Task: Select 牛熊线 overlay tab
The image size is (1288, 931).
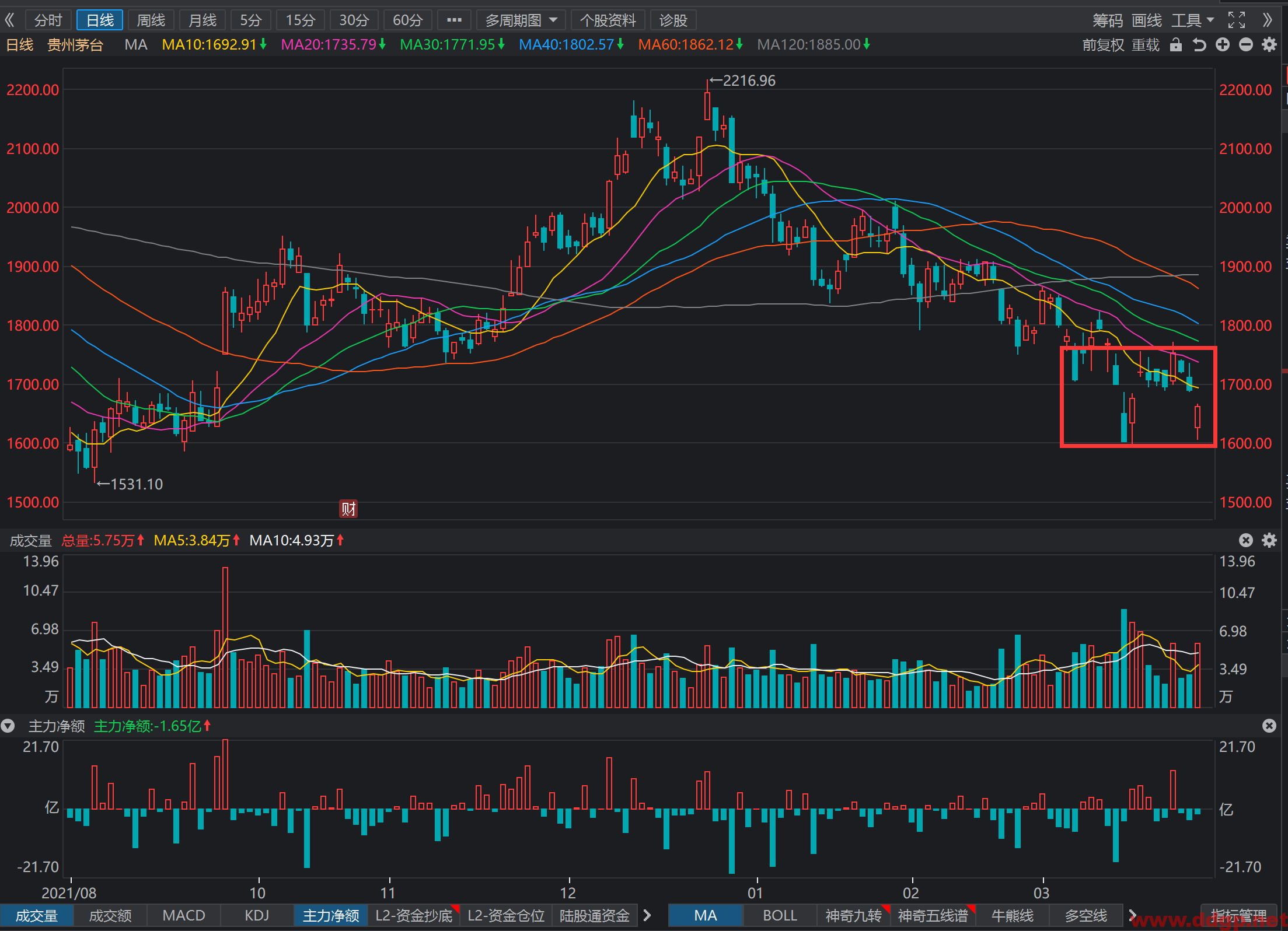Action: point(1013,915)
